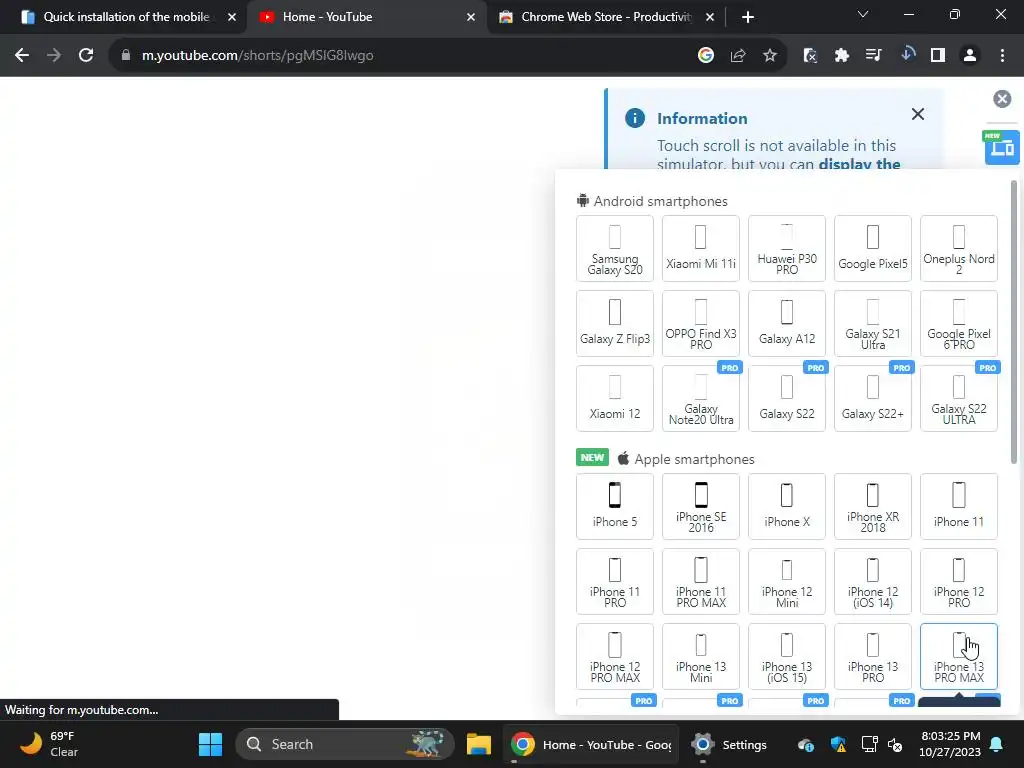Close the simulator with the gray circle X
The image size is (1024, 768).
coord(1002,99)
